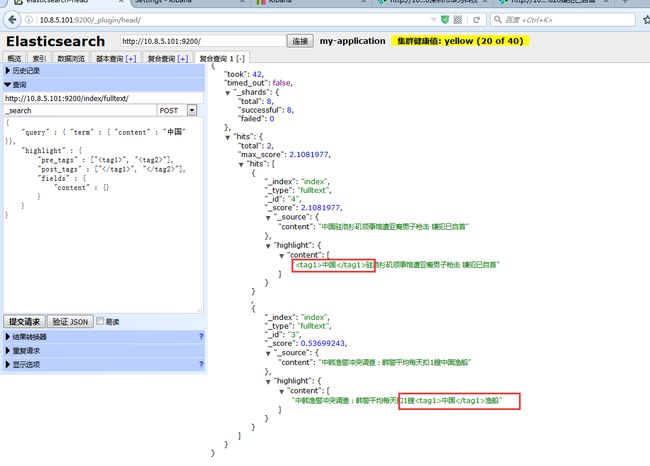Image resolution: width=650 pixels, height=466 pixels.
Task: Click the "successful": 8 line
Action: tap(266, 110)
